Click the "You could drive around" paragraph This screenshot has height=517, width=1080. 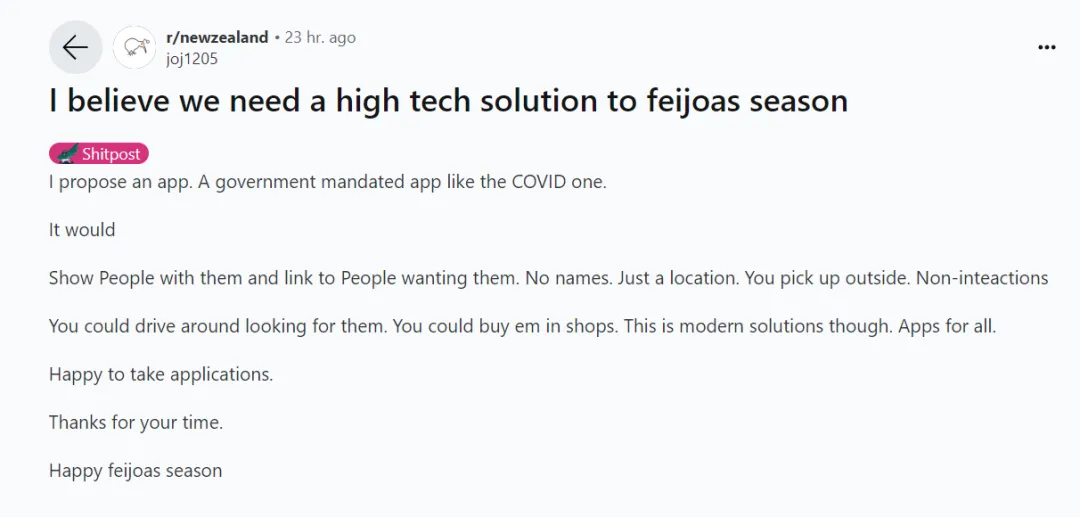[522, 326]
